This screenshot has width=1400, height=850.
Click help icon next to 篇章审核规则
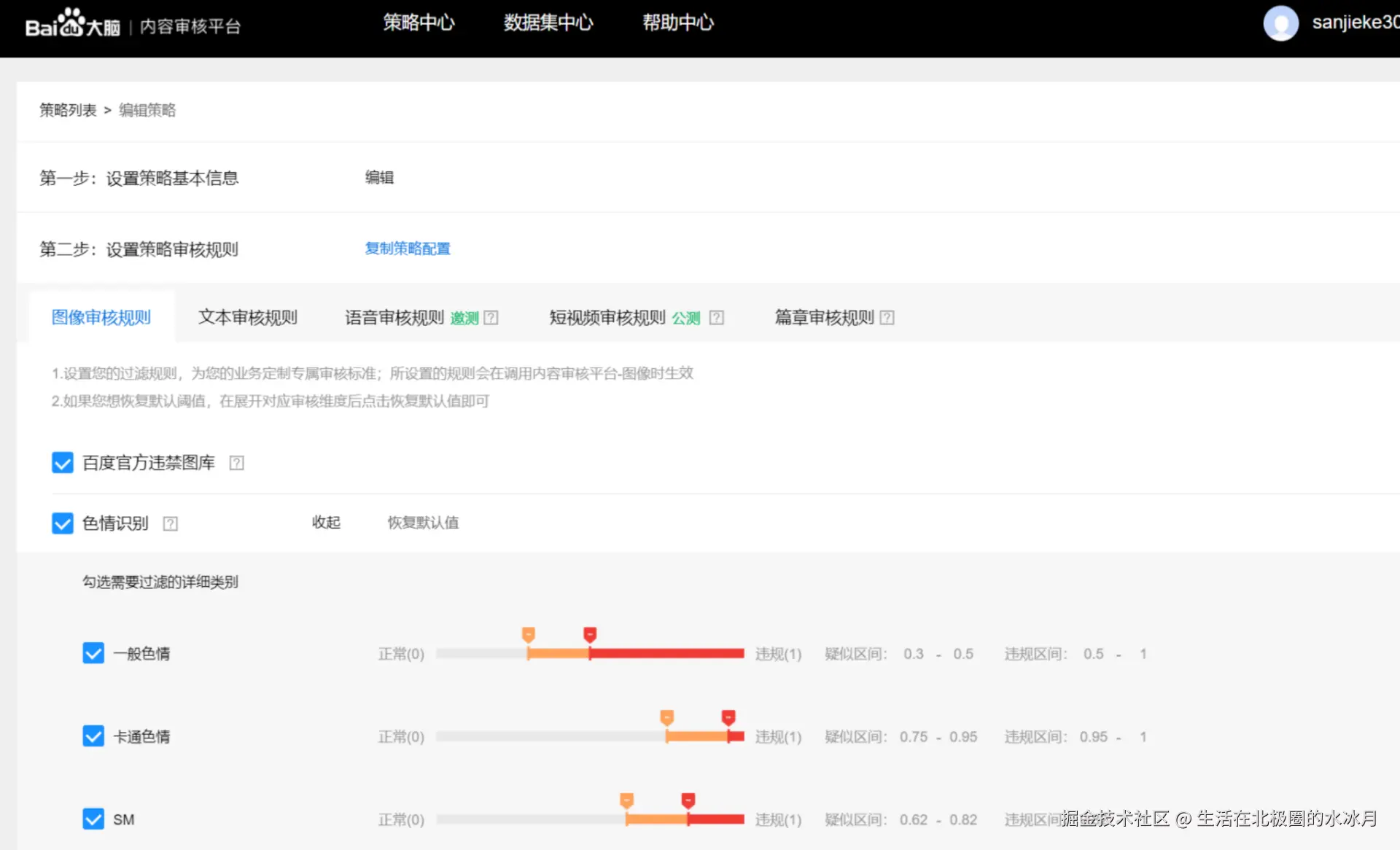[x=887, y=318]
